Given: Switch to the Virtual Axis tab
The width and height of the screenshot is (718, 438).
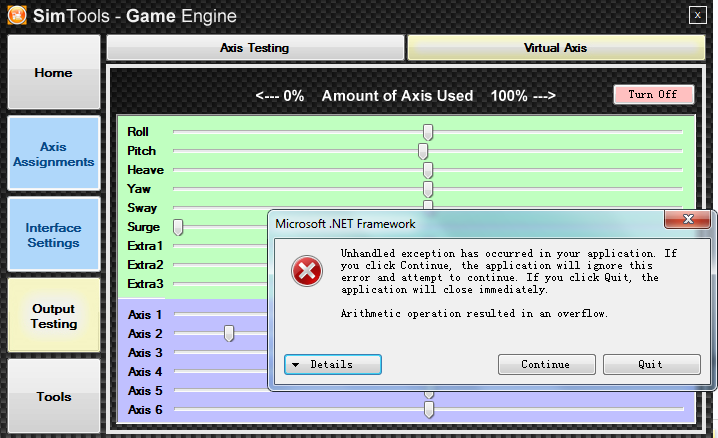Looking at the screenshot, I should click(556, 48).
